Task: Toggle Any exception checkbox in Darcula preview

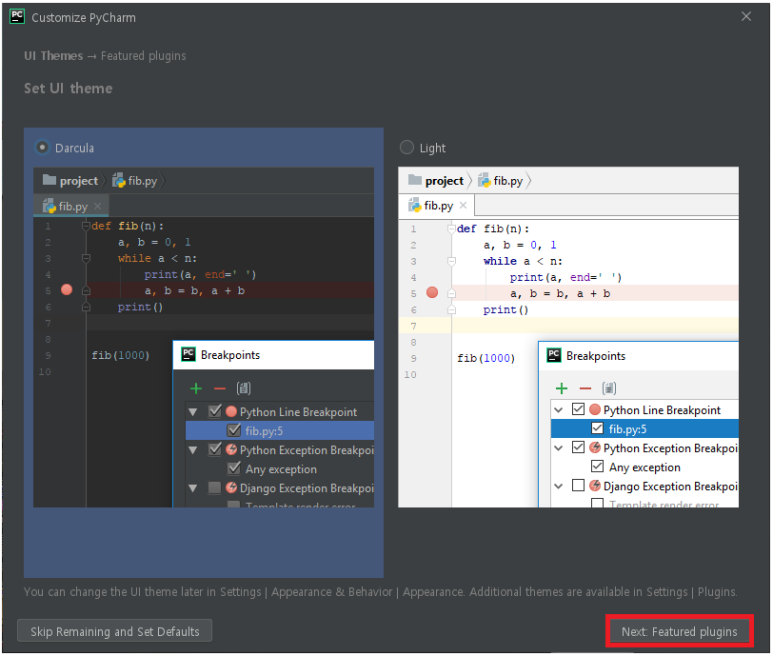Action: click(x=234, y=468)
